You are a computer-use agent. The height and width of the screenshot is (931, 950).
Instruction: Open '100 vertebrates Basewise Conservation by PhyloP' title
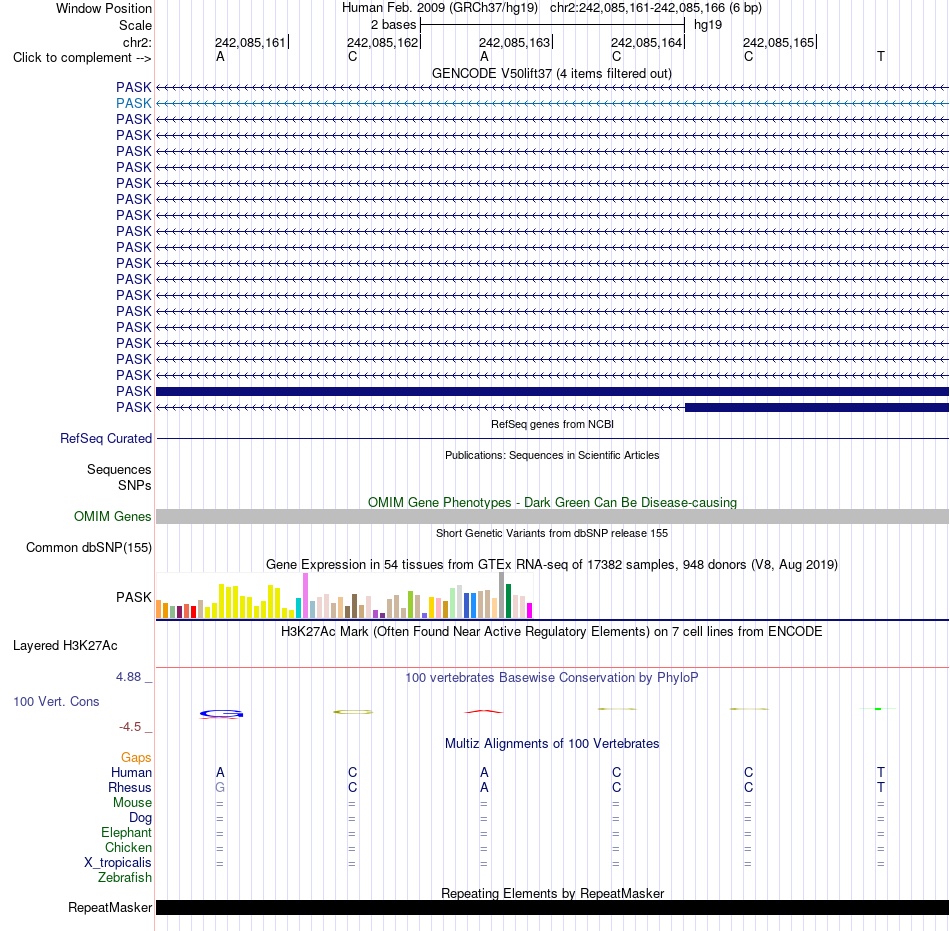(552, 678)
